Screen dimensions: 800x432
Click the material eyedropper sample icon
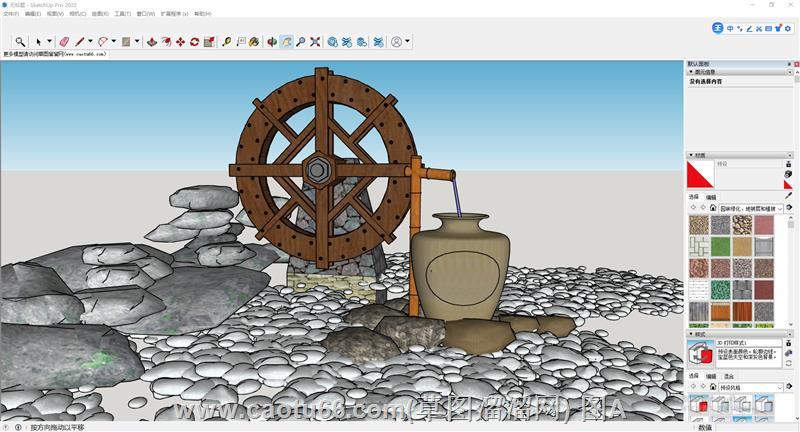pyautogui.click(x=789, y=195)
